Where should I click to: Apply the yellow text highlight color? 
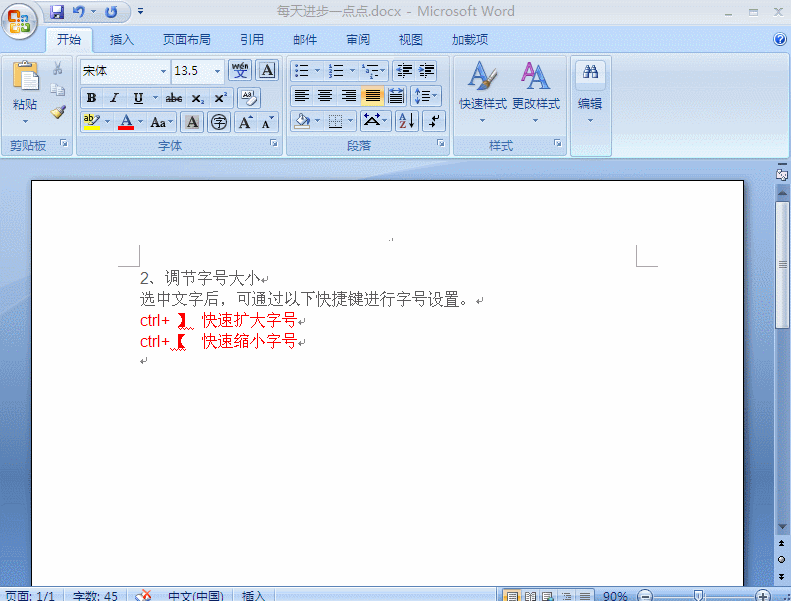91,122
